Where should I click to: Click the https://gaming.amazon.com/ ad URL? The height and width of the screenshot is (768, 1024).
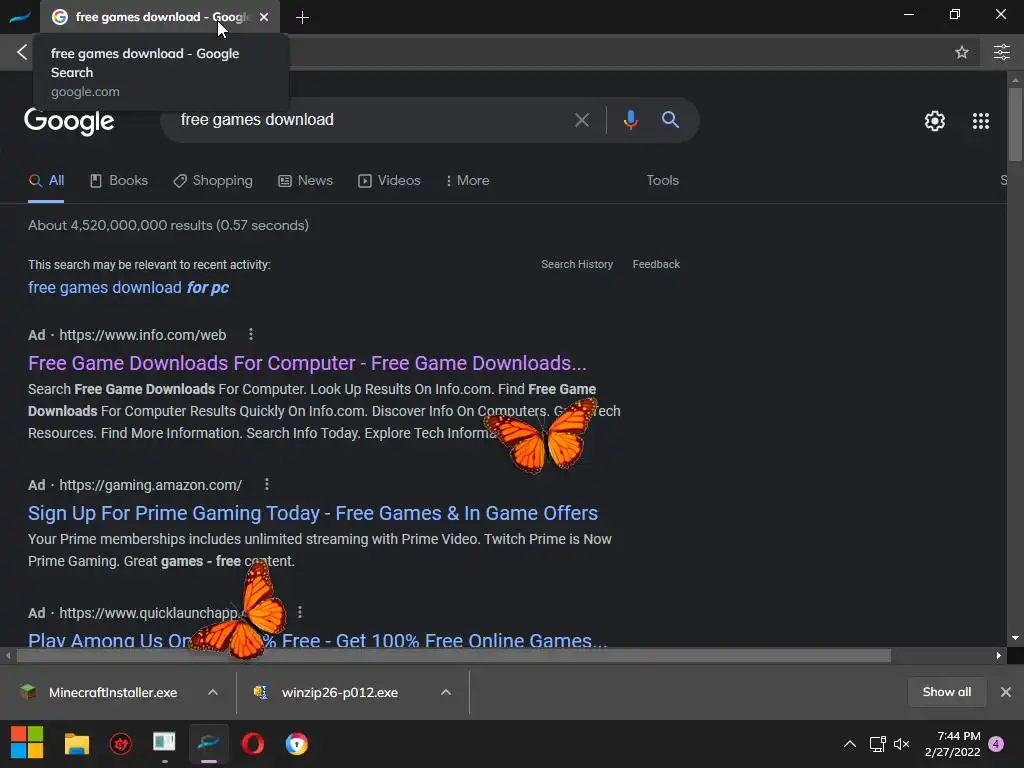pos(150,485)
